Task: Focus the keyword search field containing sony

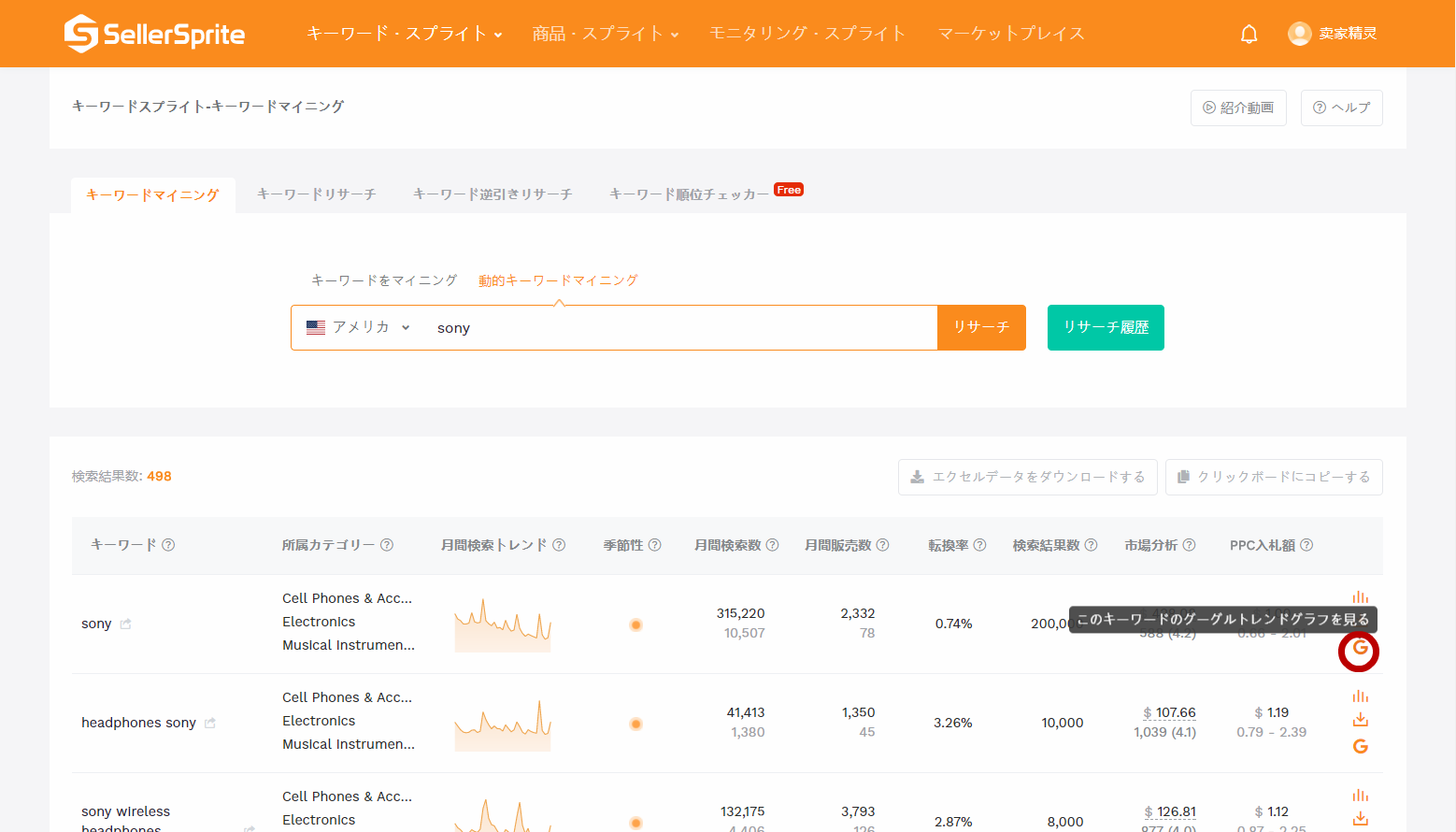Action: pos(680,328)
